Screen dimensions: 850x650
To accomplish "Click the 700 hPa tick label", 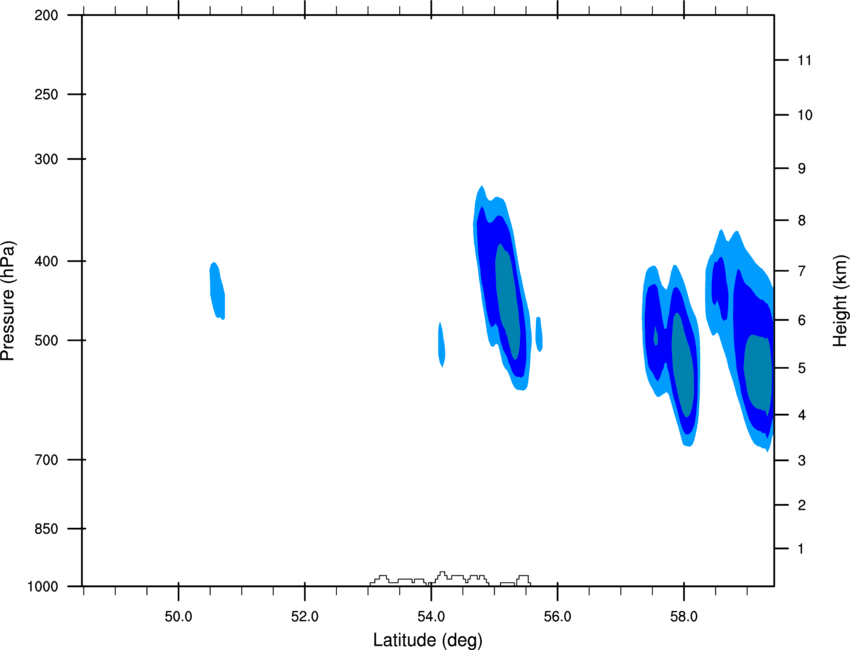I will coord(46,460).
